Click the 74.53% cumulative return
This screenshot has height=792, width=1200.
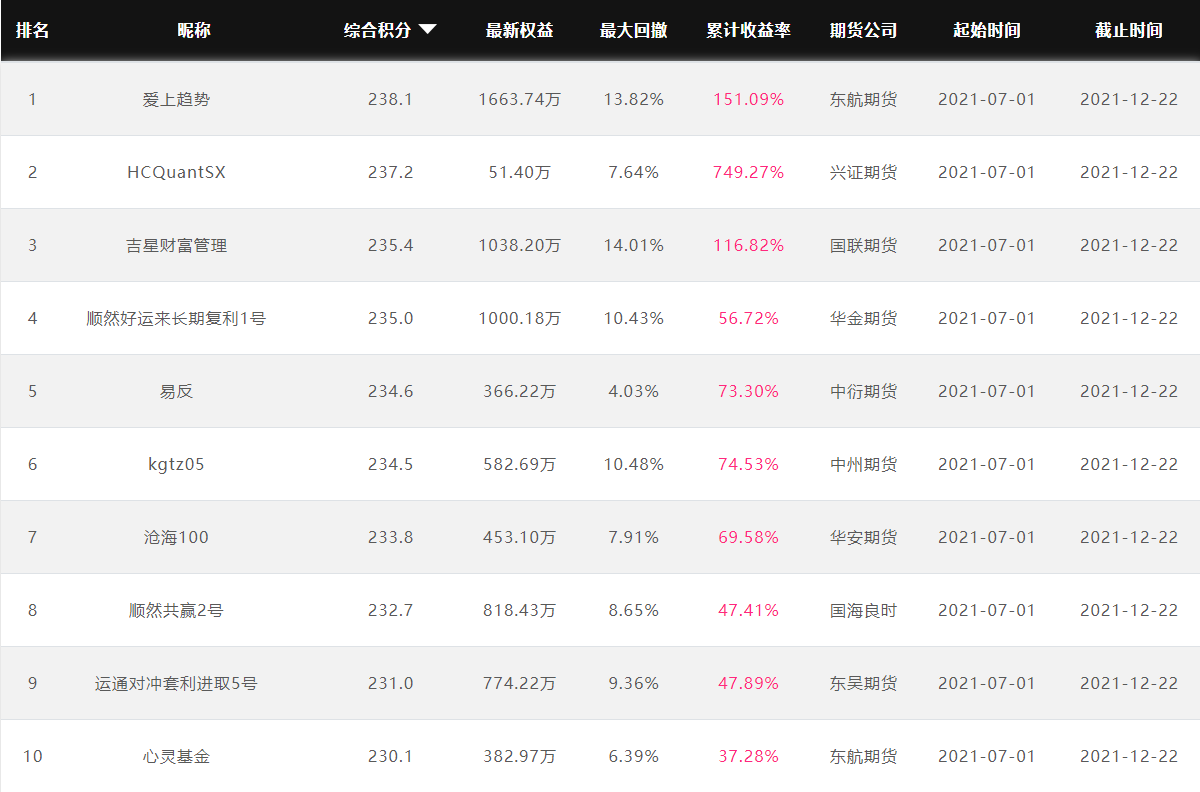coord(748,464)
